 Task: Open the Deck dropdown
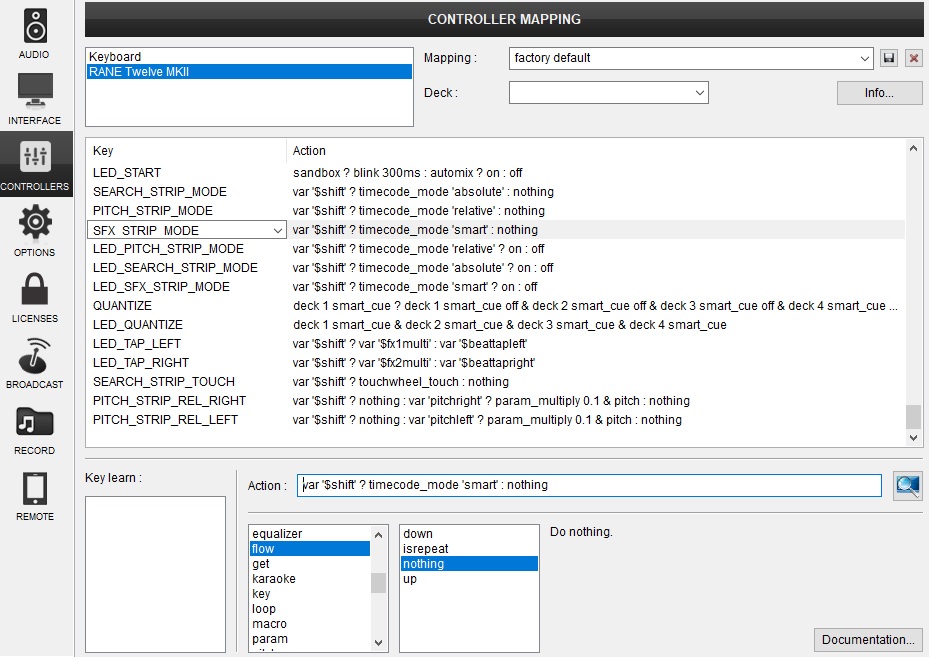[x=700, y=93]
